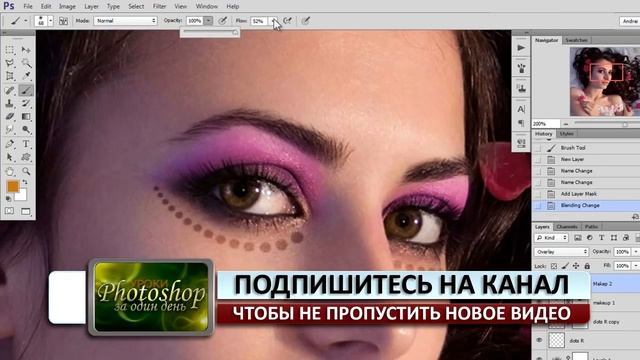
Task: Open the Flow slider dropdown arrow
Action: [273, 21]
